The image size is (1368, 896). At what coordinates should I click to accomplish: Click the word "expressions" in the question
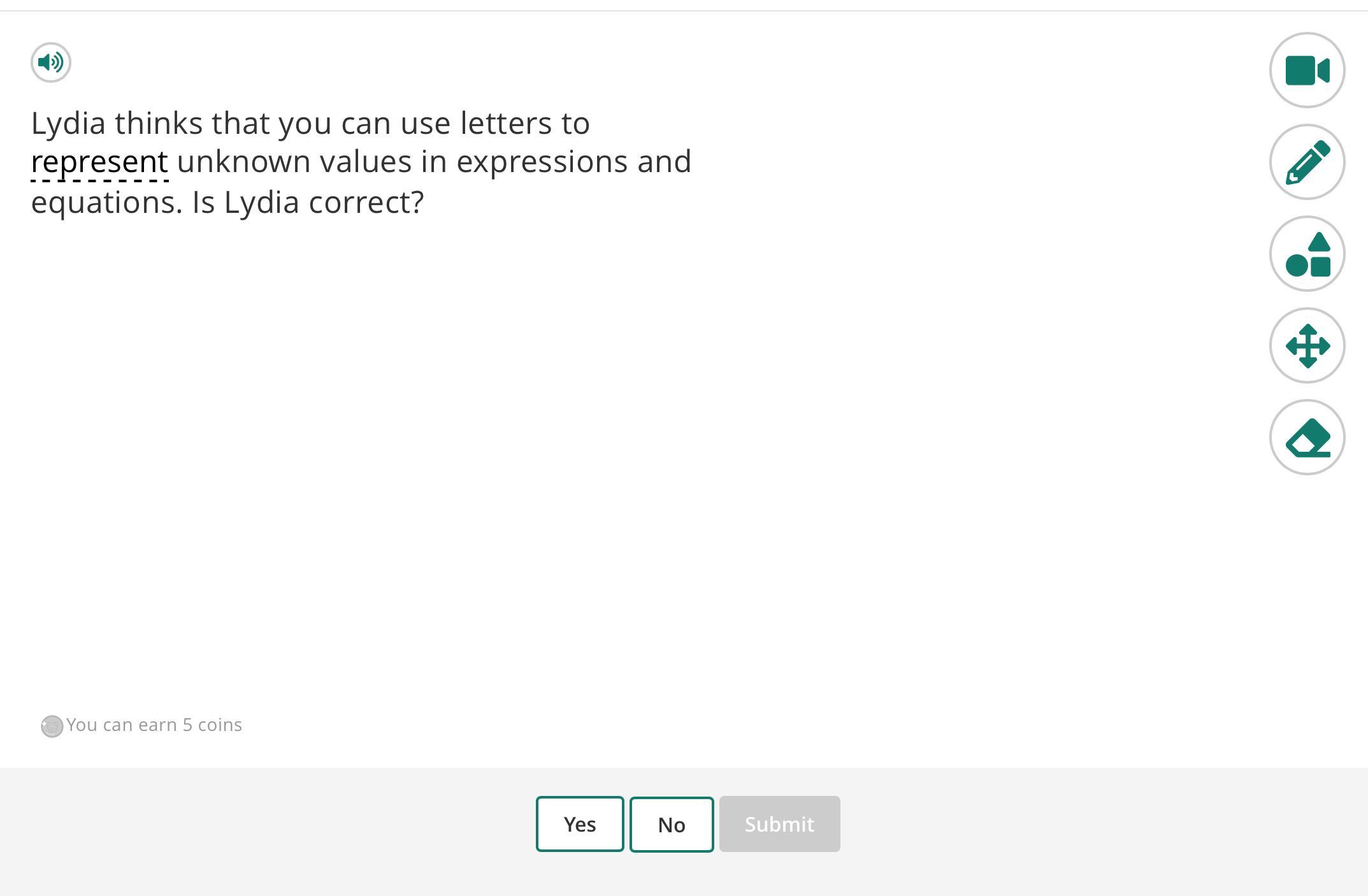[x=542, y=162]
